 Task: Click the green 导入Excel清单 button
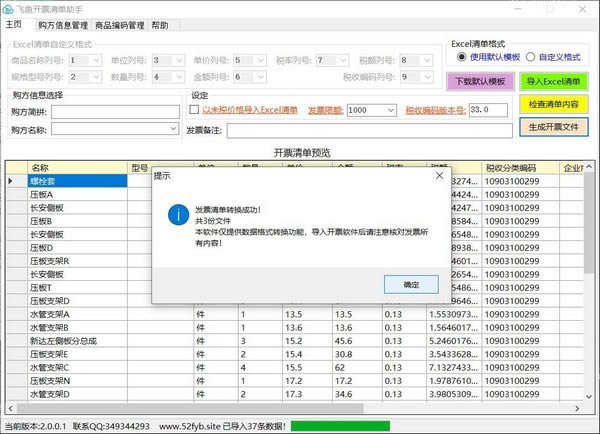(x=553, y=82)
